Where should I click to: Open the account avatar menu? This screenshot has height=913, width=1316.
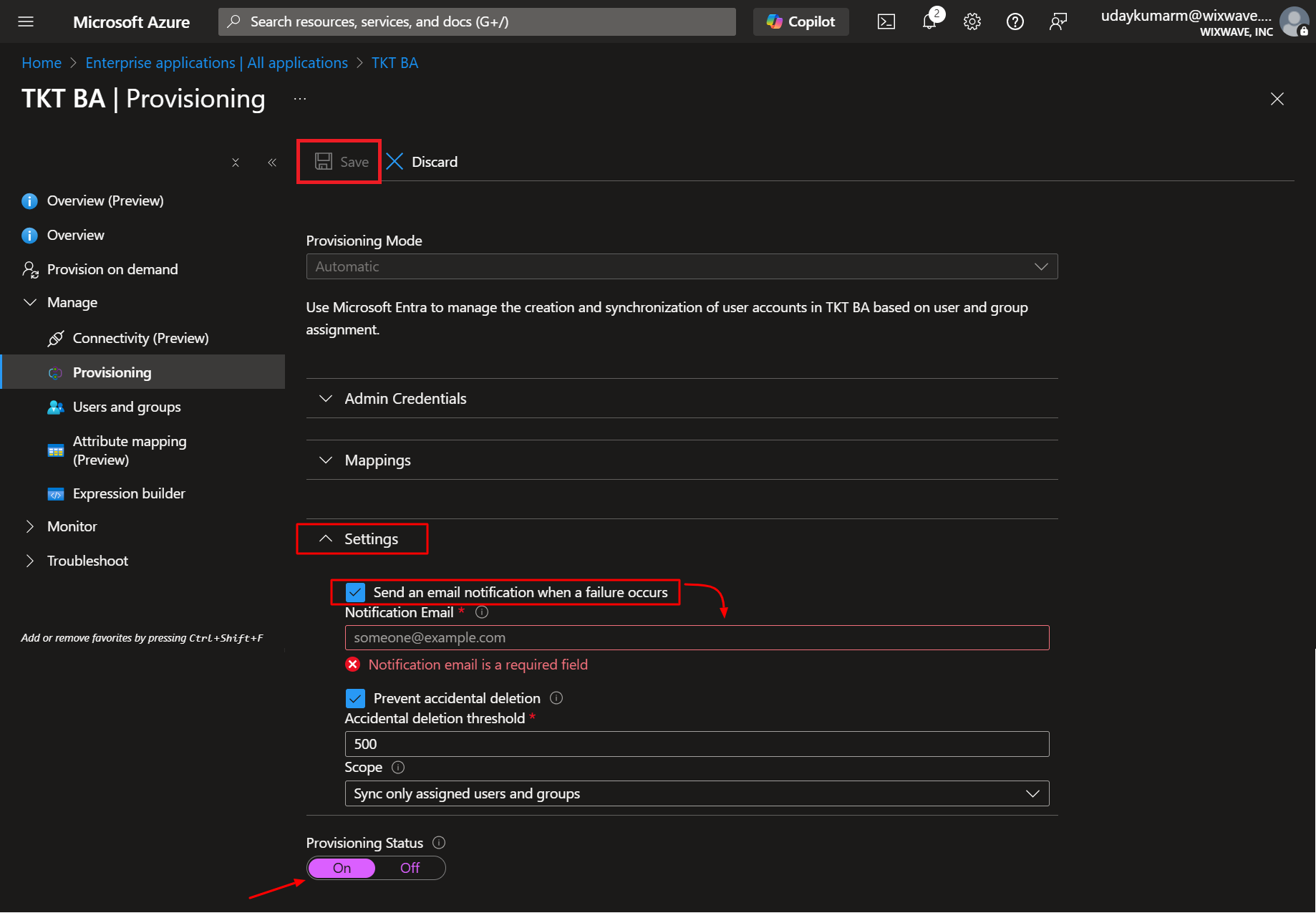click(1294, 21)
